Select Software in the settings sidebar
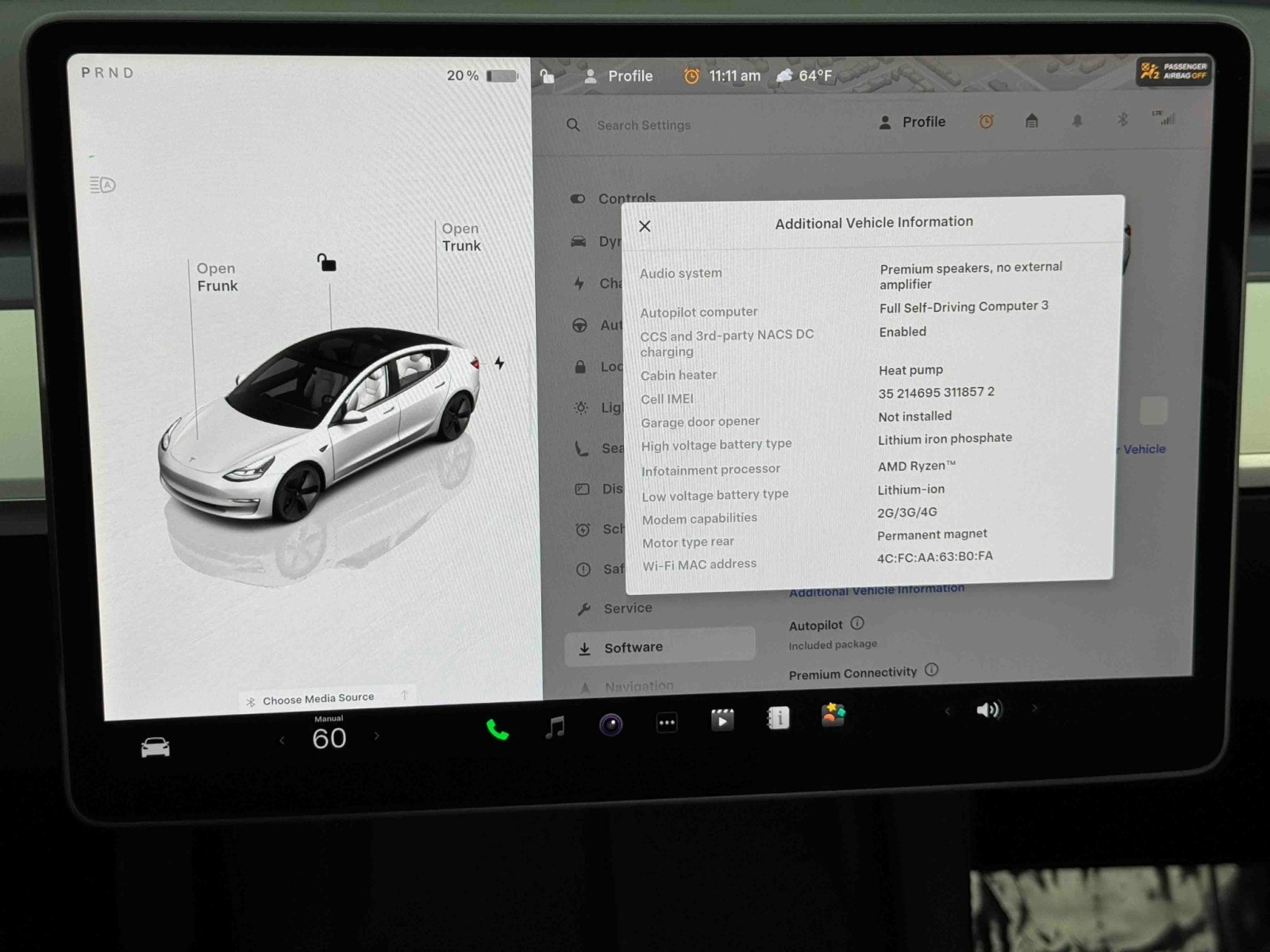 [x=633, y=647]
